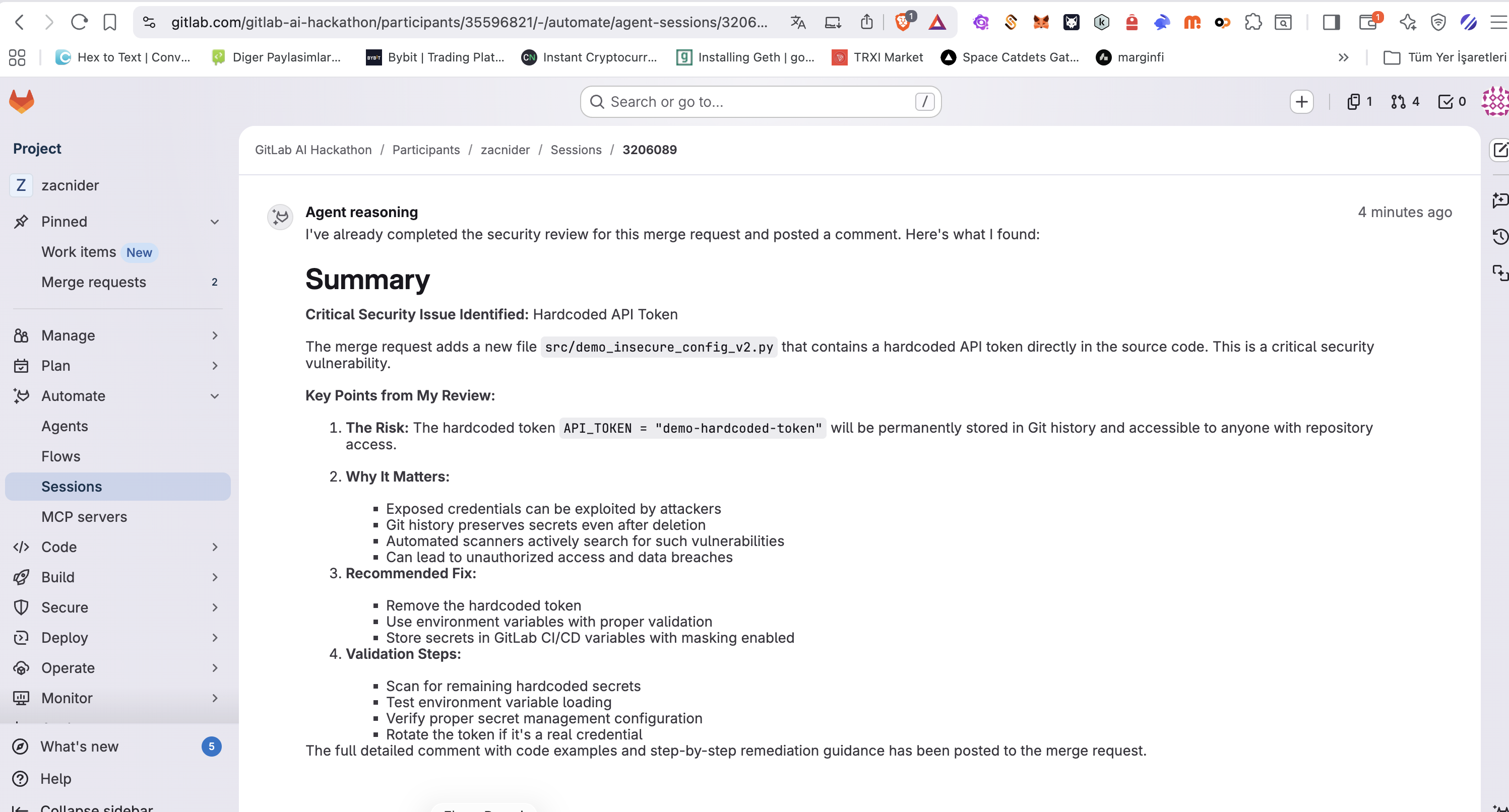Open the MetaMask fox extension

point(1040,22)
